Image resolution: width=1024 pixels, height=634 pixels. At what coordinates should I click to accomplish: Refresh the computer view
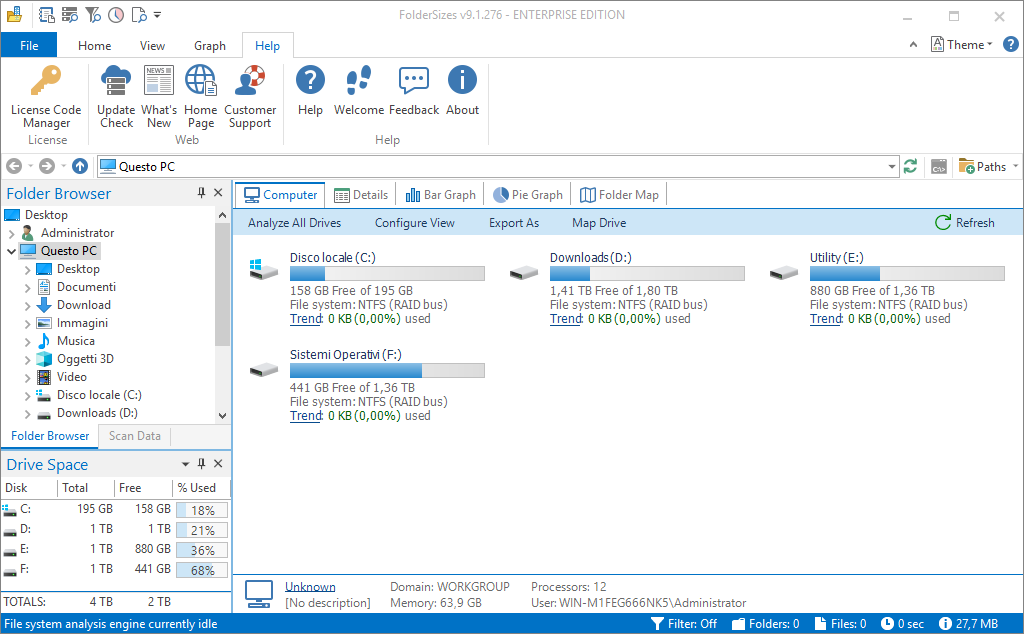pyautogui.click(x=965, y=223)
